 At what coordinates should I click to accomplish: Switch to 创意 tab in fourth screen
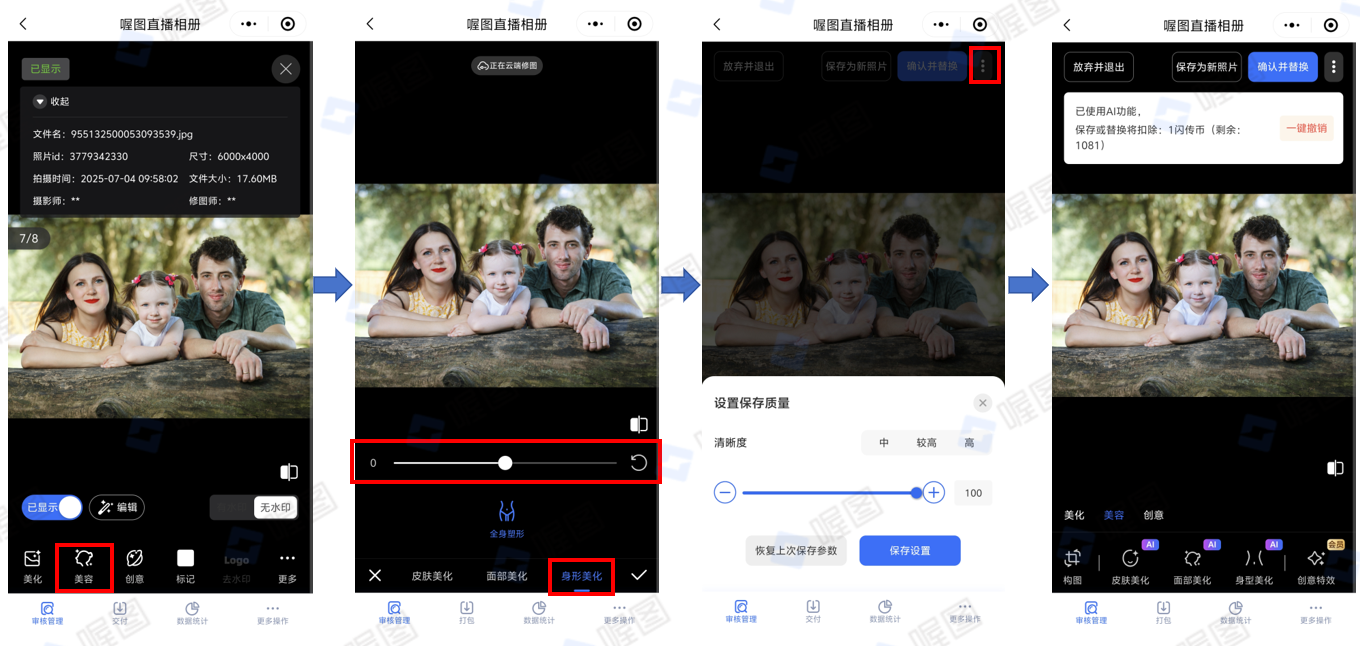pos(1153,515)
